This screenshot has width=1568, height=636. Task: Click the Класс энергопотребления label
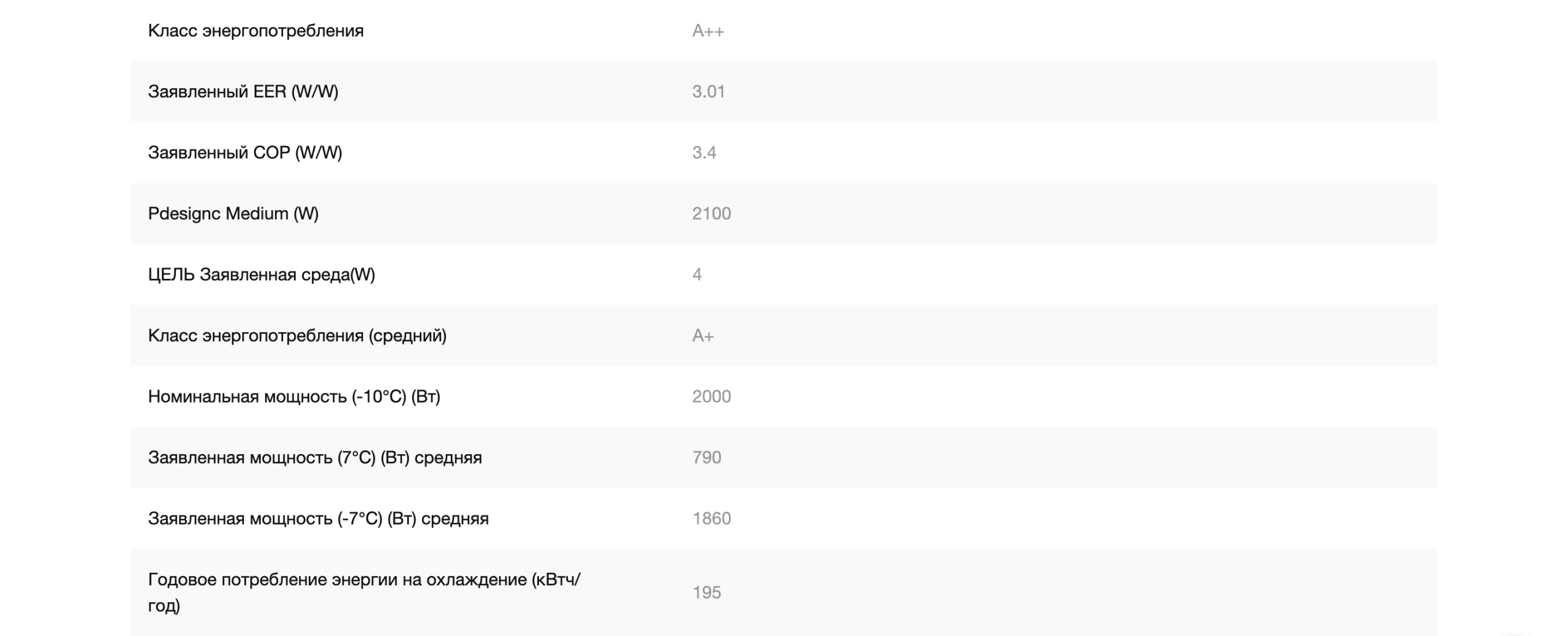pos(255,31)
